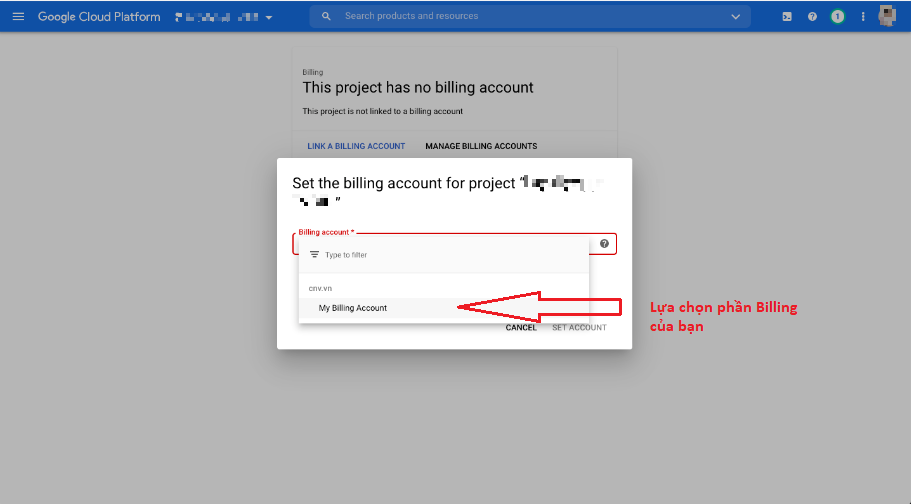
Task: Click the Billing account help icon
Action: (604, 244)
